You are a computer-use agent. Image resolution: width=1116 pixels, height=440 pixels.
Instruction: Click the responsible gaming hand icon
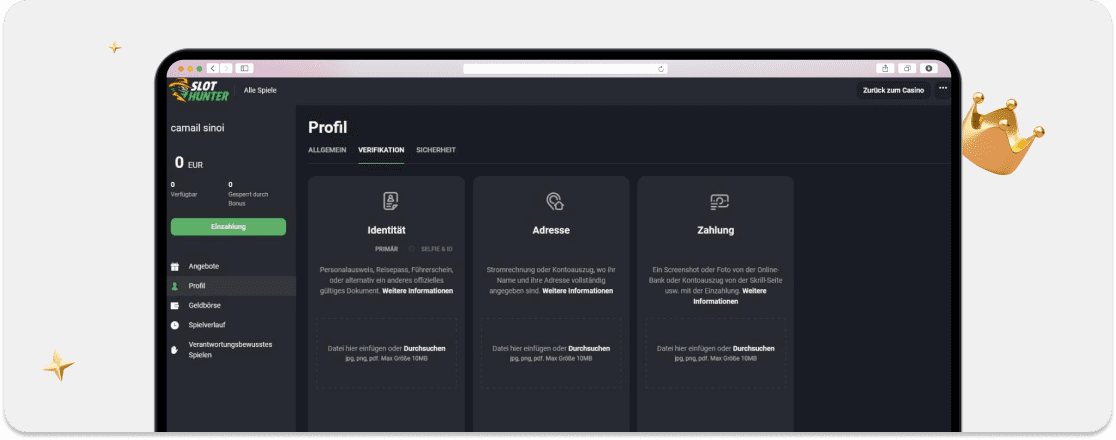click(175, 350)
